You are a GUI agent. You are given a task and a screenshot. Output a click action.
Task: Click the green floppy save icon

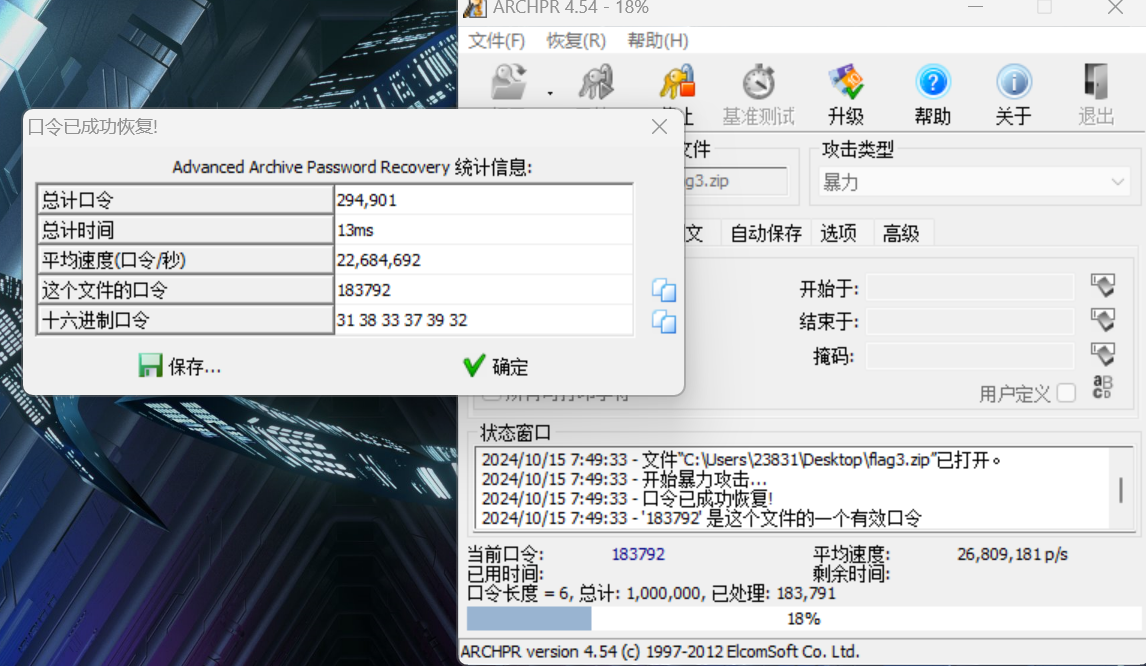151,366
